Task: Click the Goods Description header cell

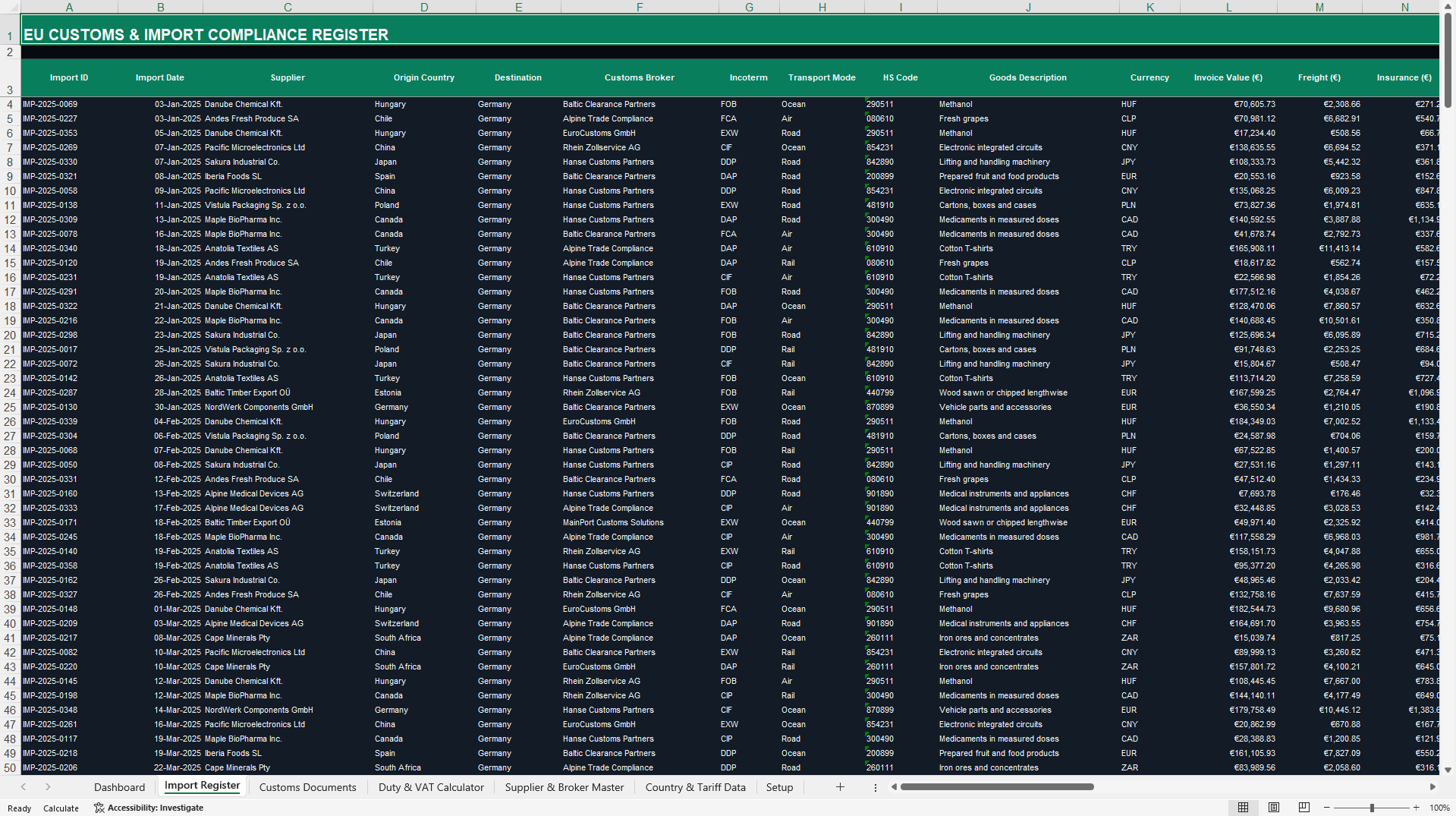Action: pos(1028,77)
